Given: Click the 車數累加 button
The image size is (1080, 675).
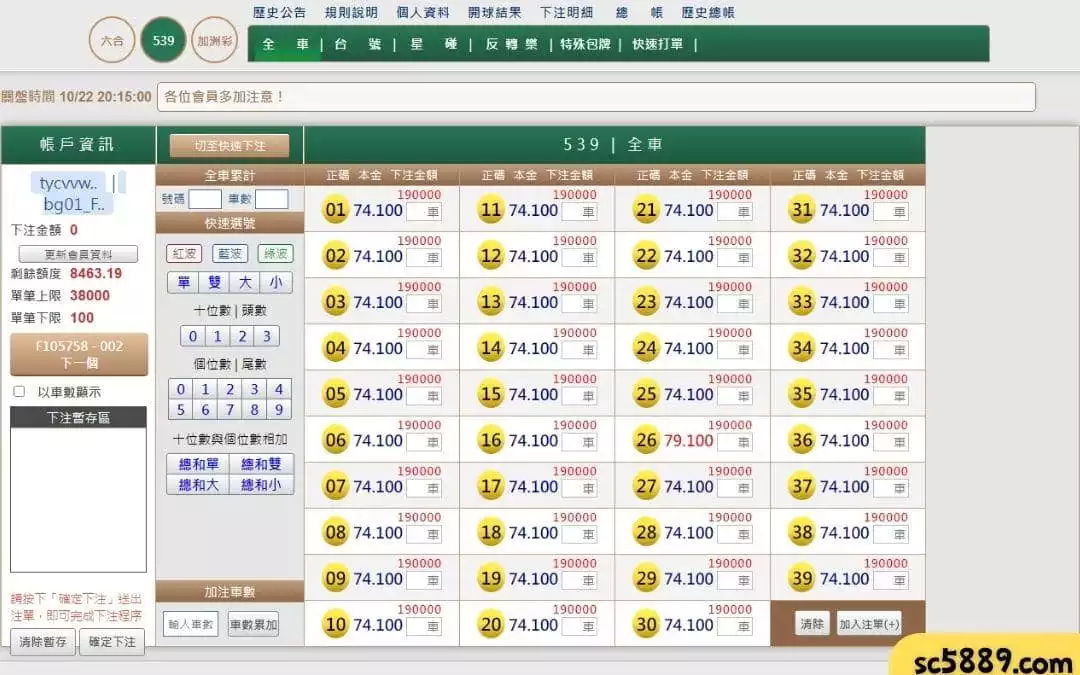Looking at the screenshot, I should (253, 625).
